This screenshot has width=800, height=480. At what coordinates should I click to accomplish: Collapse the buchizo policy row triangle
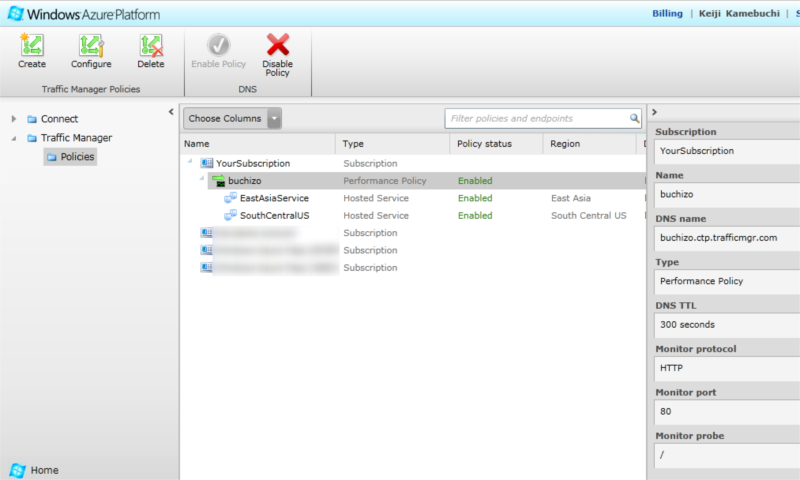(202, 179)
